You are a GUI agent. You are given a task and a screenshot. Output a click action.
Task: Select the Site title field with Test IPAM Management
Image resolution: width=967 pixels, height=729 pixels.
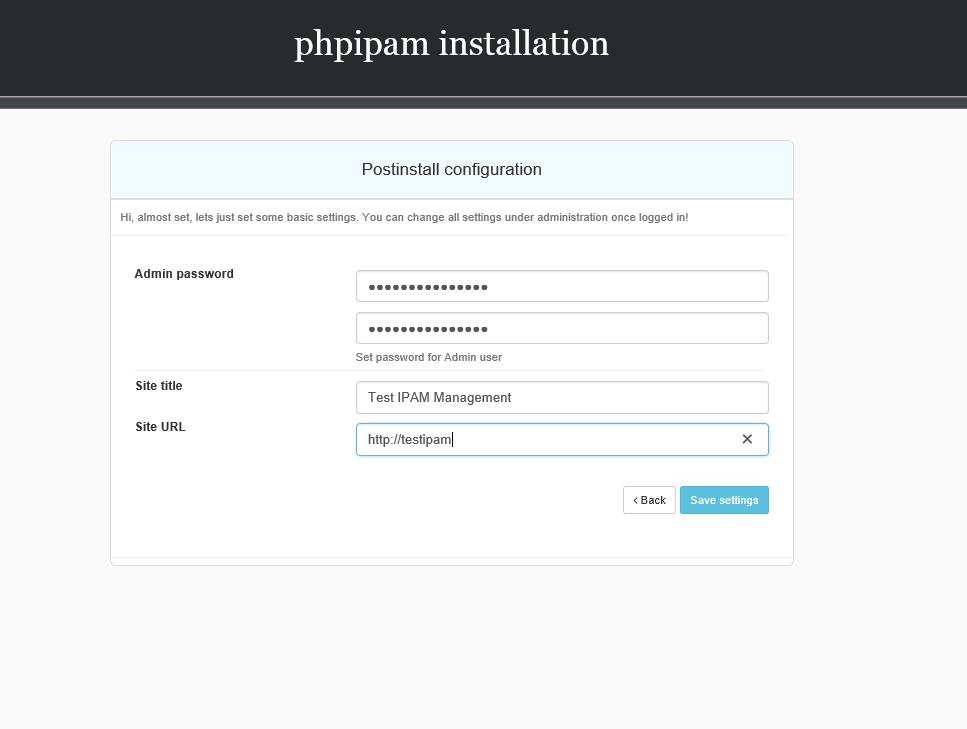point(562,398)
